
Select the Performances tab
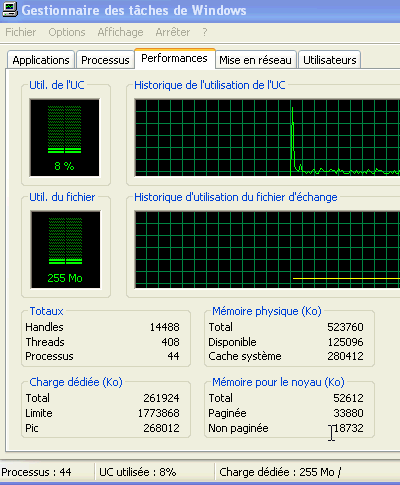(x=174, y=58)
